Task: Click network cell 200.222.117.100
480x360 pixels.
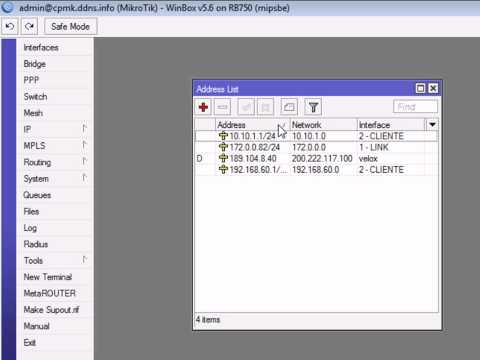Action: (x=322, y=158)
